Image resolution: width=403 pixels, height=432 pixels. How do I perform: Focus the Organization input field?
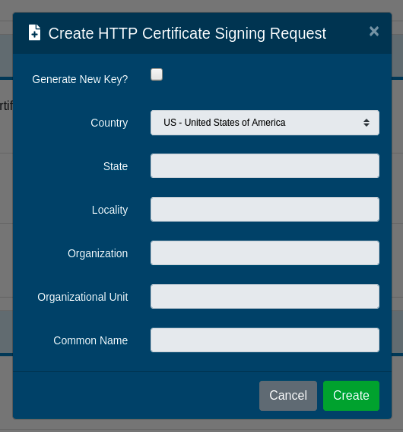(265, 253)
